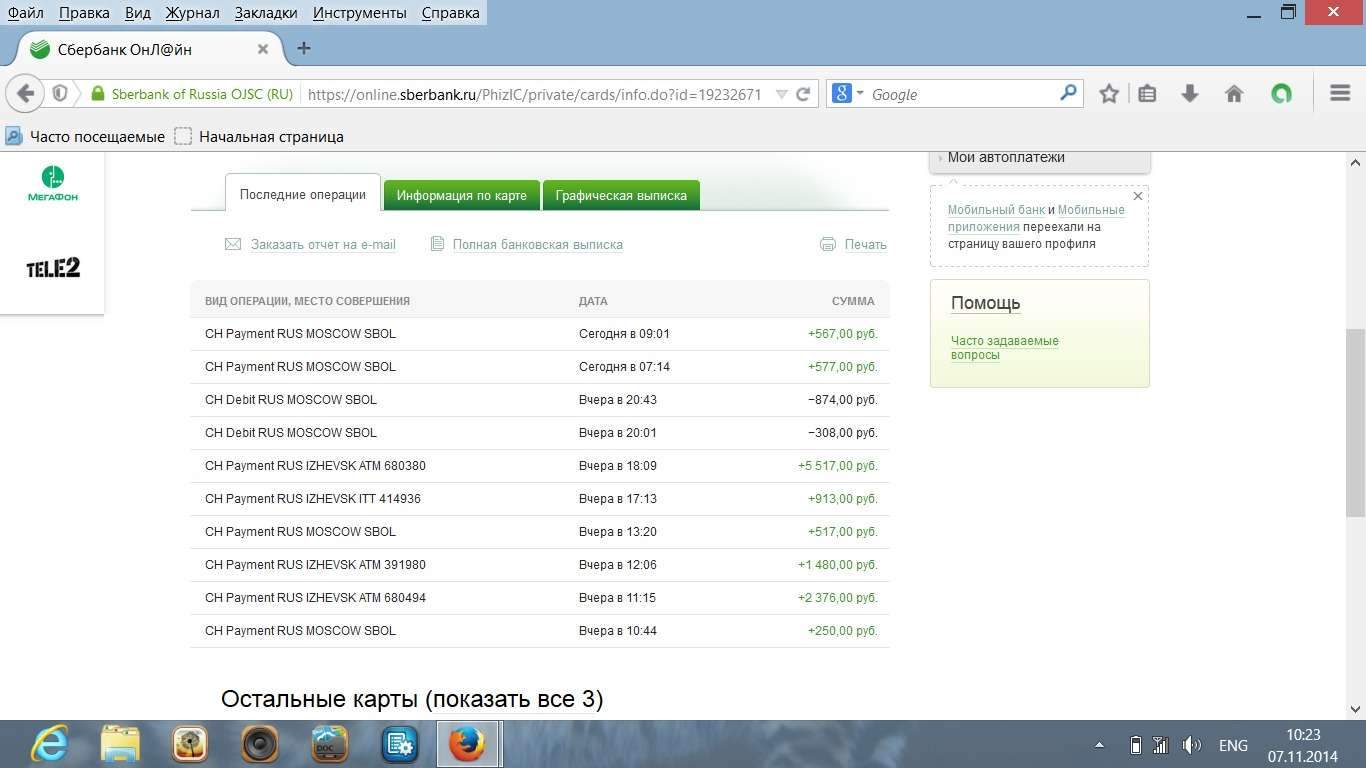This screenshot has width=1366, height=768.
Task: Open the Вид menu
Action: coord(138,13)
